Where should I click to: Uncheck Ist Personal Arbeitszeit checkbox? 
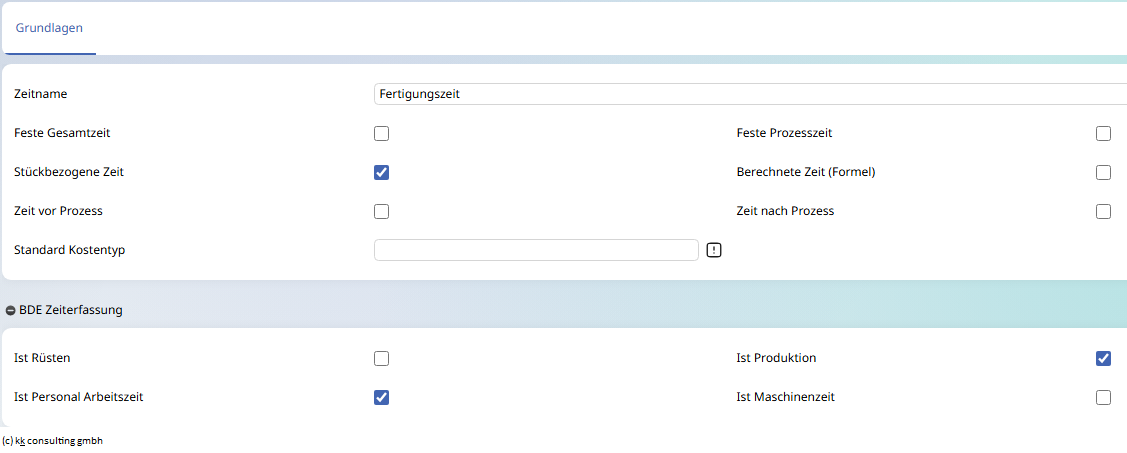pyautogui.click(x=382, y=397)
